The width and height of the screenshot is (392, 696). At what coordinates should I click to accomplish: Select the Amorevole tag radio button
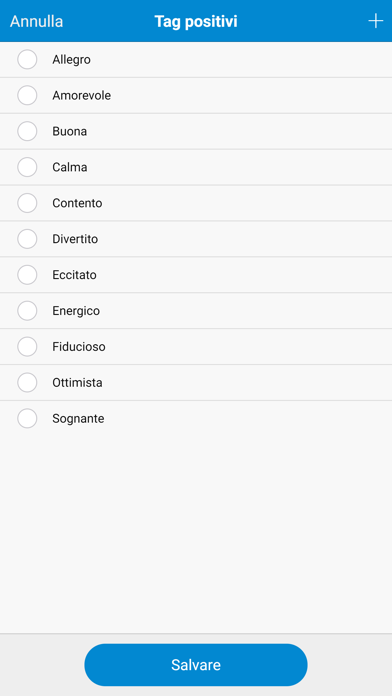27,95
